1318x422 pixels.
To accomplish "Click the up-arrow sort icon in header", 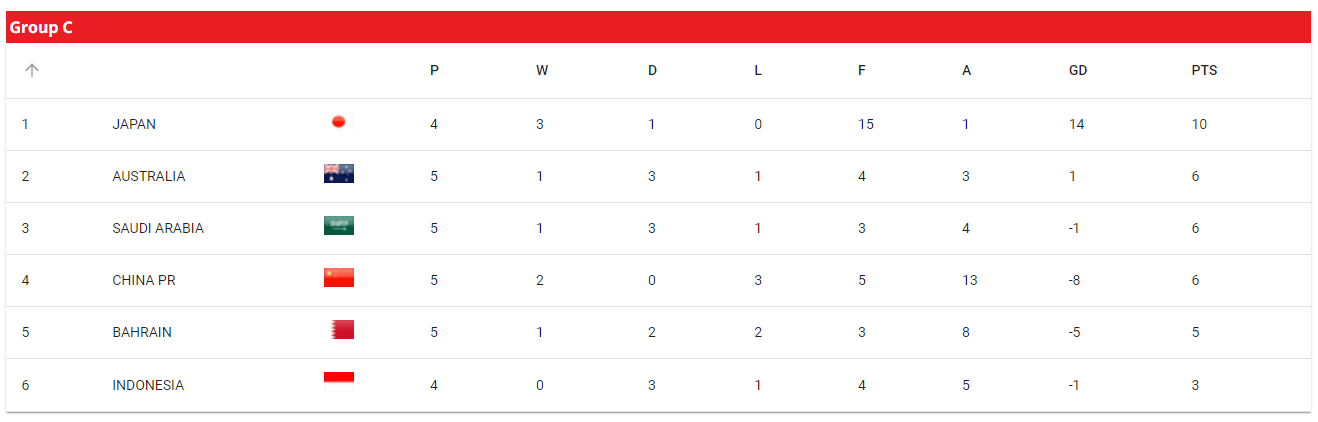I will pos(32,71).
